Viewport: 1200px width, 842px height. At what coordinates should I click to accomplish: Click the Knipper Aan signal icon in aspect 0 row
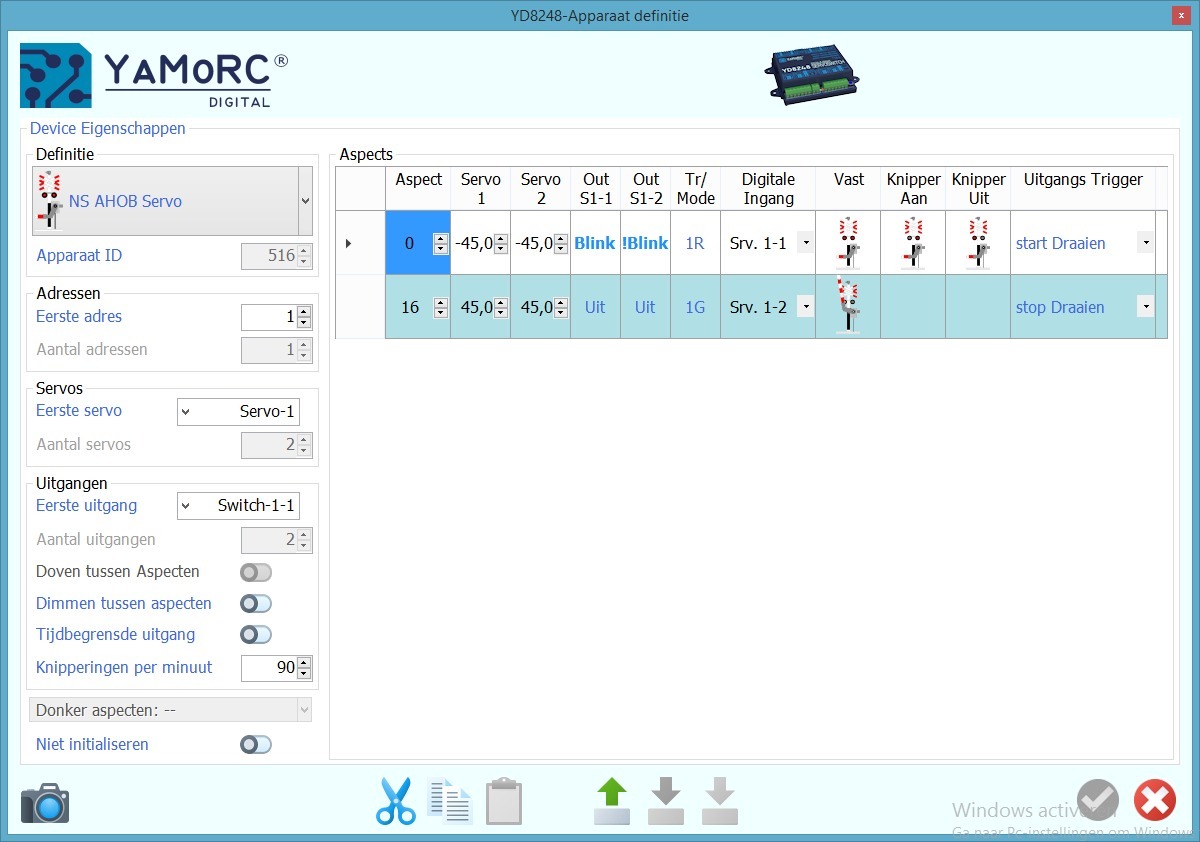pos(913,243)
